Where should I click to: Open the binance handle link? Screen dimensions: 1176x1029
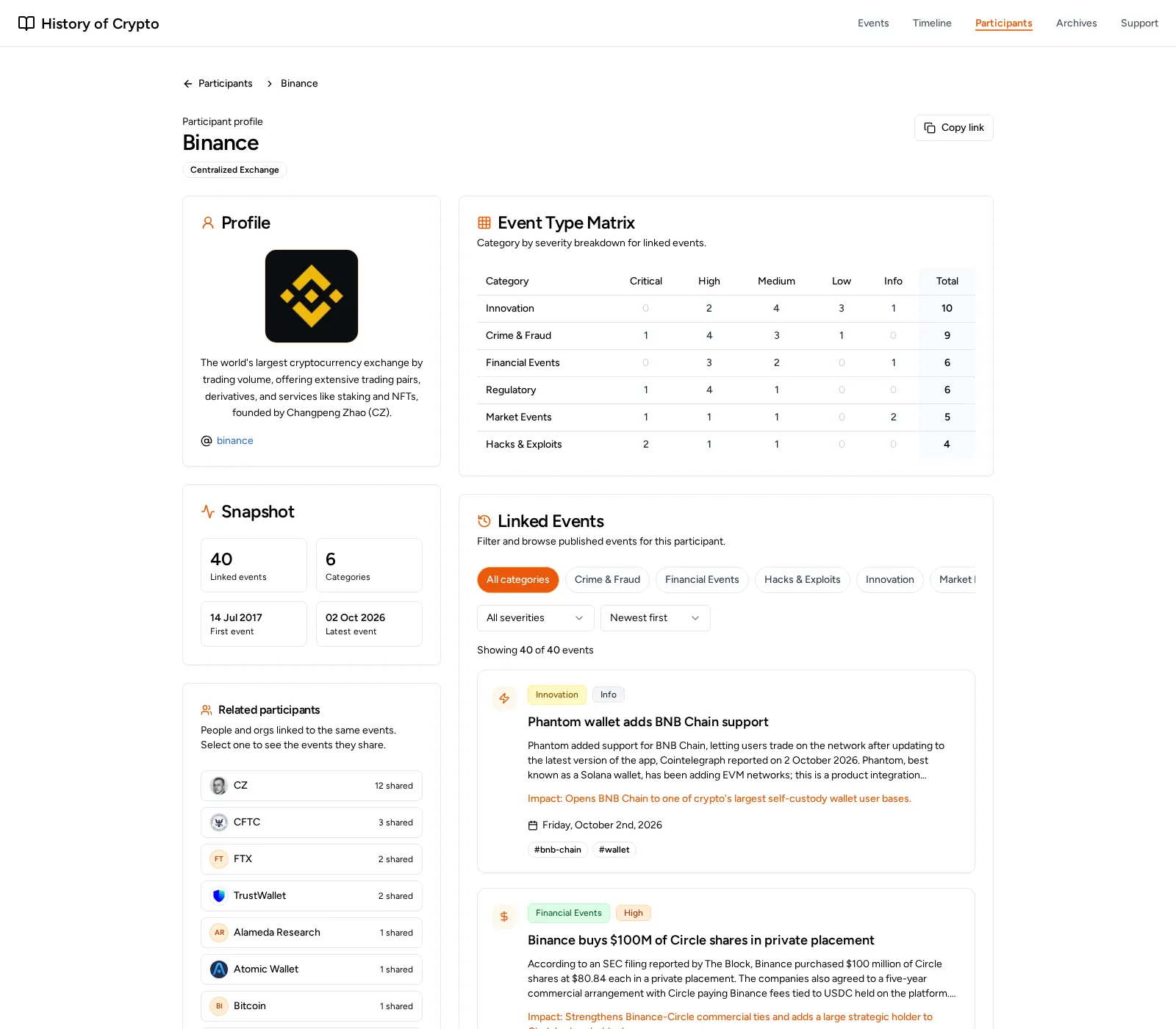[235, 441]
